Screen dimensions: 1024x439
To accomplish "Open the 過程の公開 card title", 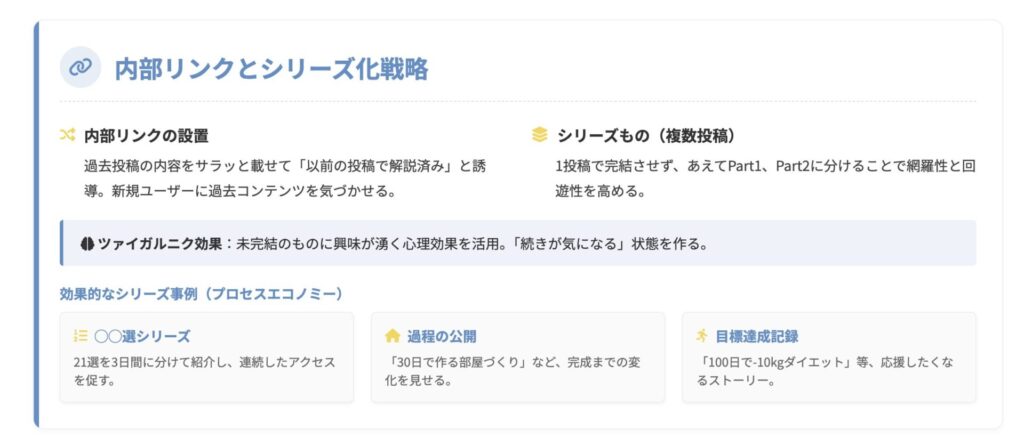I will point(442,336).
